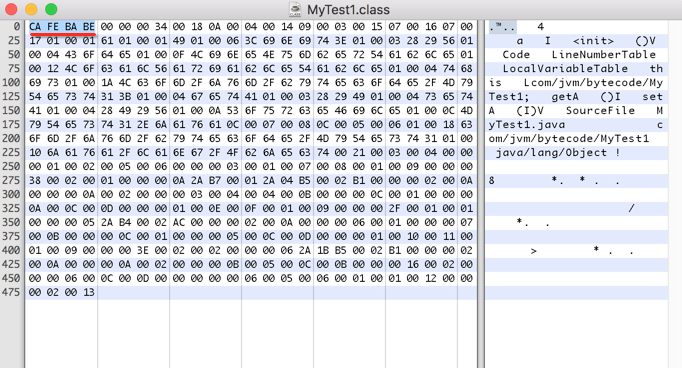The image size is (682, 368).
Task: Click the om/jvm/bytecode/MyTest1 text in ASCII pane
Action: click(568, 138)
